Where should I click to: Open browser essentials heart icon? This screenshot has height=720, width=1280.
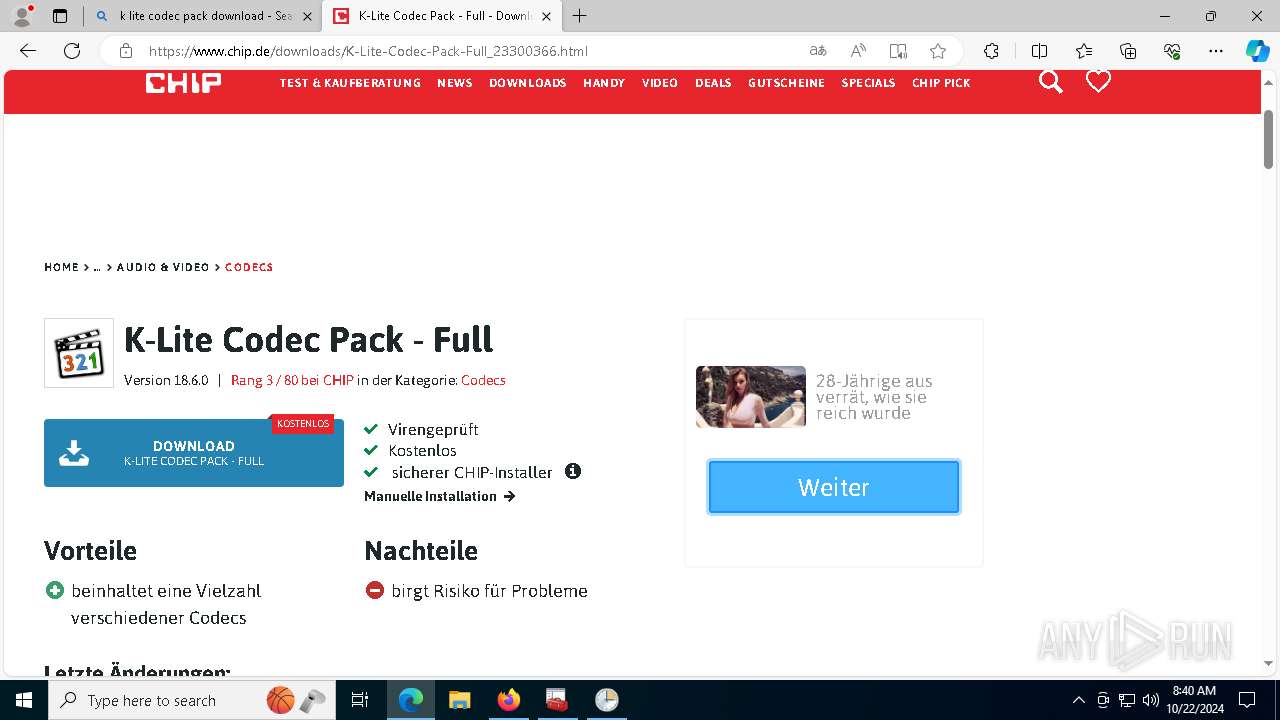[x=1172, y=51]
